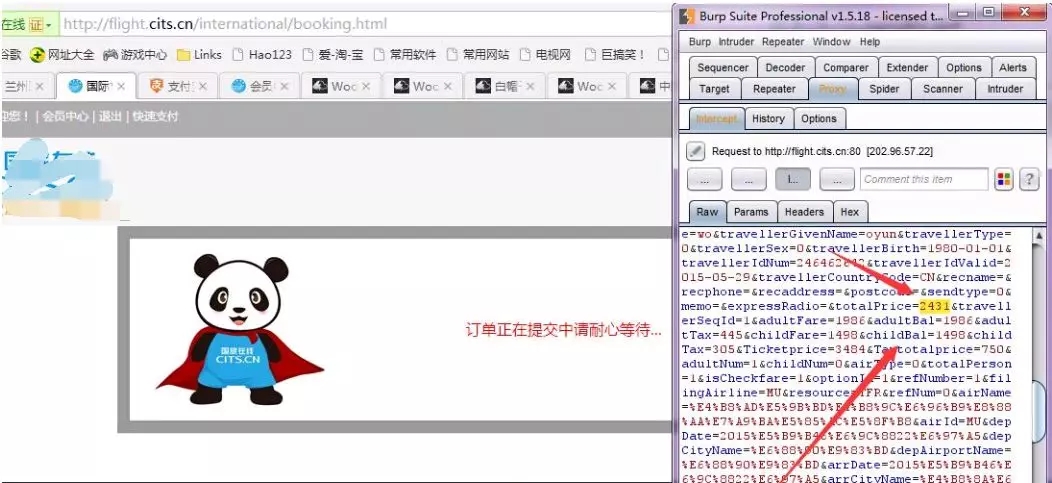
Task: Click the pencil edit icon beside request target
Action: click(696, 152)
